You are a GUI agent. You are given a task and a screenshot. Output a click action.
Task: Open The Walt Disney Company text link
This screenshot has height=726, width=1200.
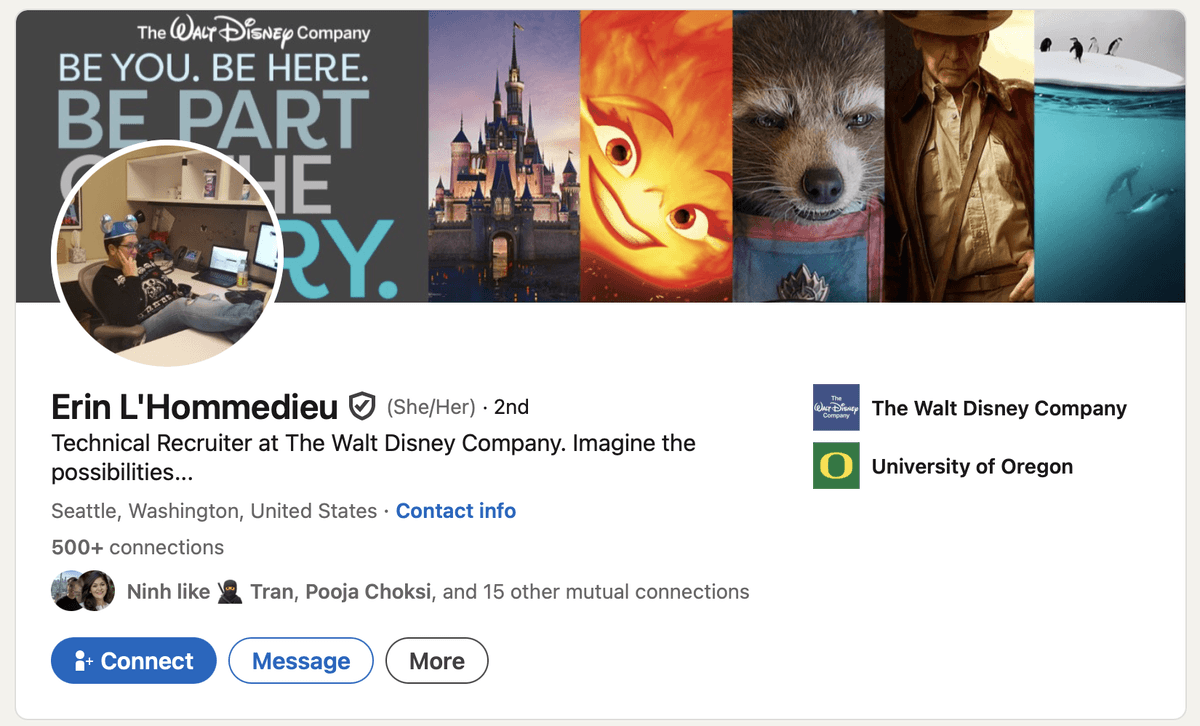(x=999, y=408)
